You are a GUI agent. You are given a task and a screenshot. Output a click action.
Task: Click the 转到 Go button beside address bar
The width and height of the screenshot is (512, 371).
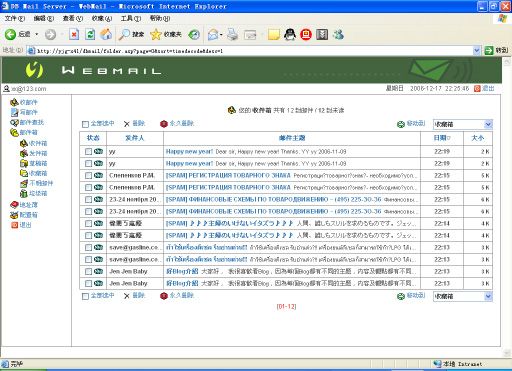pos(496,50)
